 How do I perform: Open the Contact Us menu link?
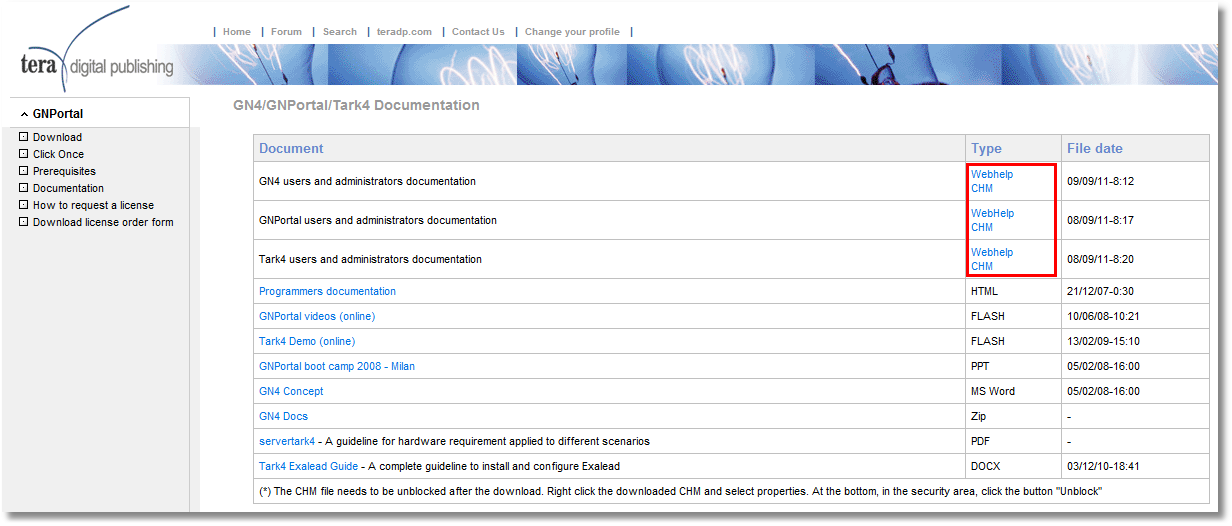[478, 32]
